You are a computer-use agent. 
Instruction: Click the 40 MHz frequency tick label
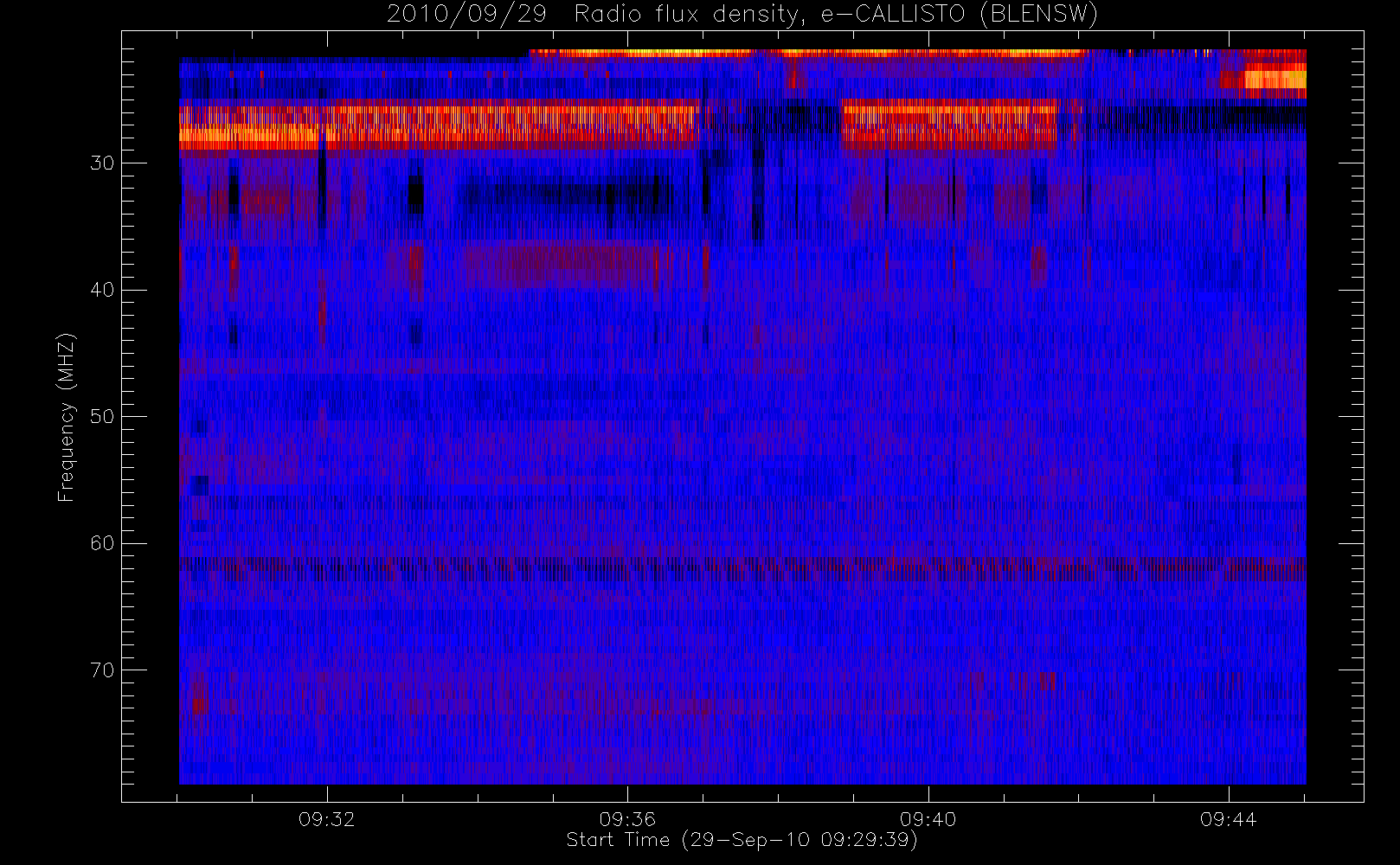102,290
